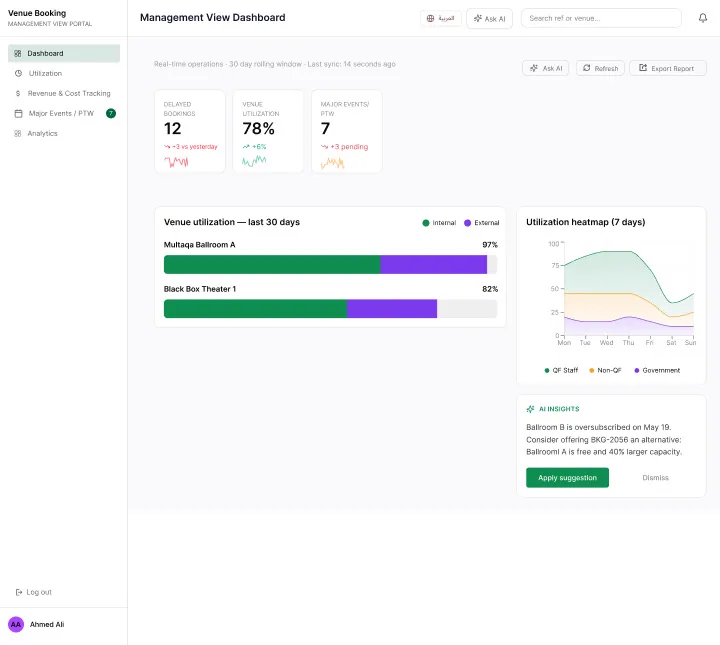720x645 pixels.
Task: Click green Internal segment of Multaqa Ballroom A
Action: 272,265
